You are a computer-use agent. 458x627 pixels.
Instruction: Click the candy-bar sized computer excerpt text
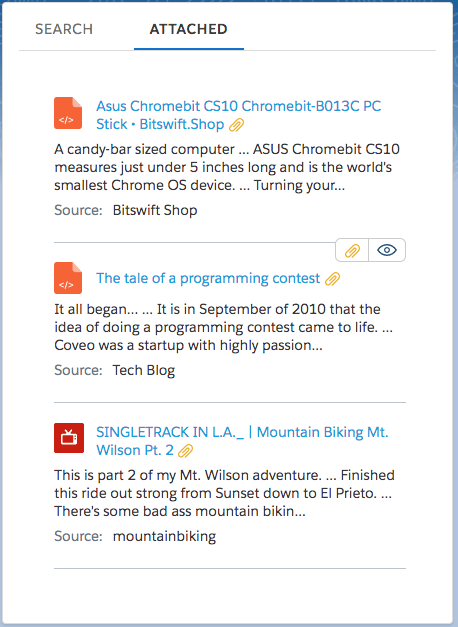pyautogui.click(x=227, y=167)
